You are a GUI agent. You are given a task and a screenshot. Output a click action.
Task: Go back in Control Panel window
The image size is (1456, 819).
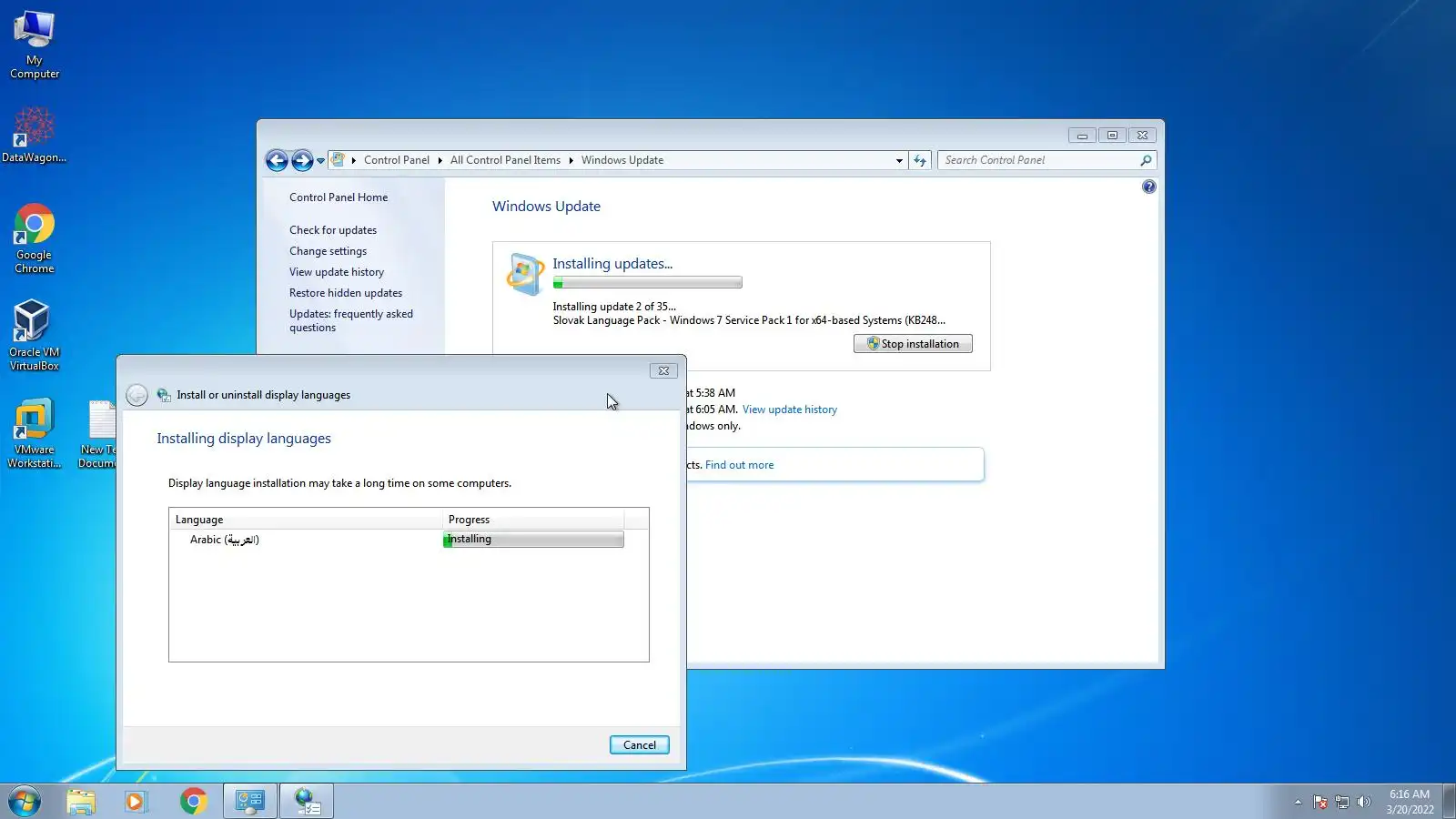pyautogui.click(x=277, y=161)
